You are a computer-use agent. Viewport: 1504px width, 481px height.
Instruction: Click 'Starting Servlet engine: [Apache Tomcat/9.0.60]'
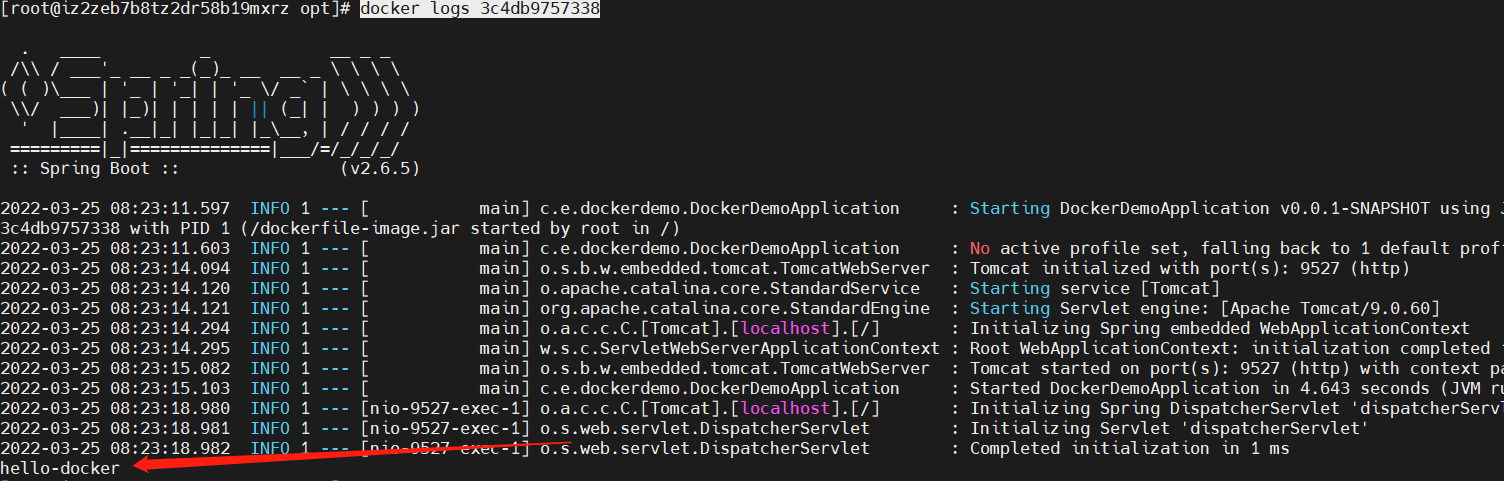tap(1205, 309)
